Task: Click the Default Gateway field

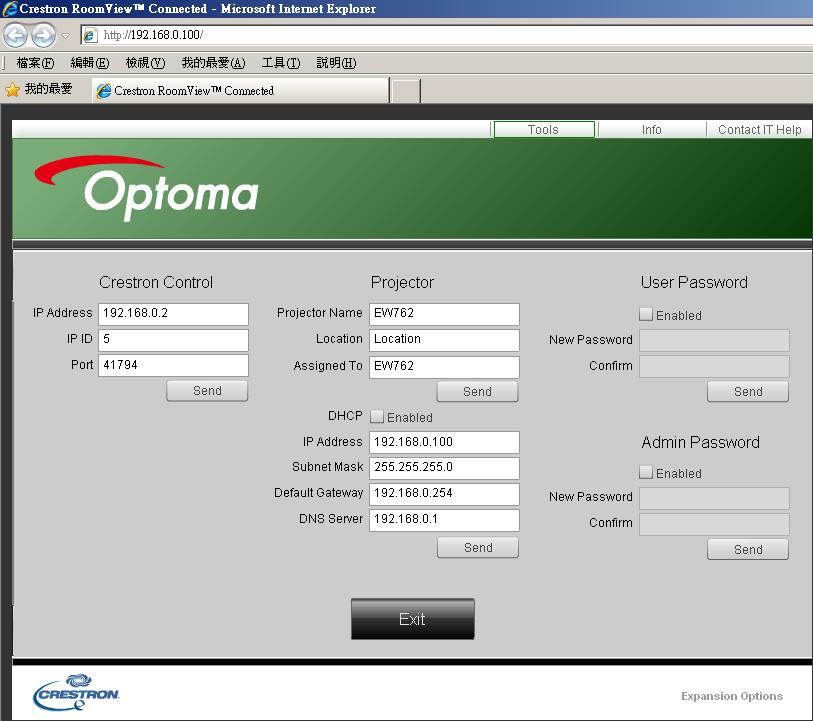Action: pos(444,494)
